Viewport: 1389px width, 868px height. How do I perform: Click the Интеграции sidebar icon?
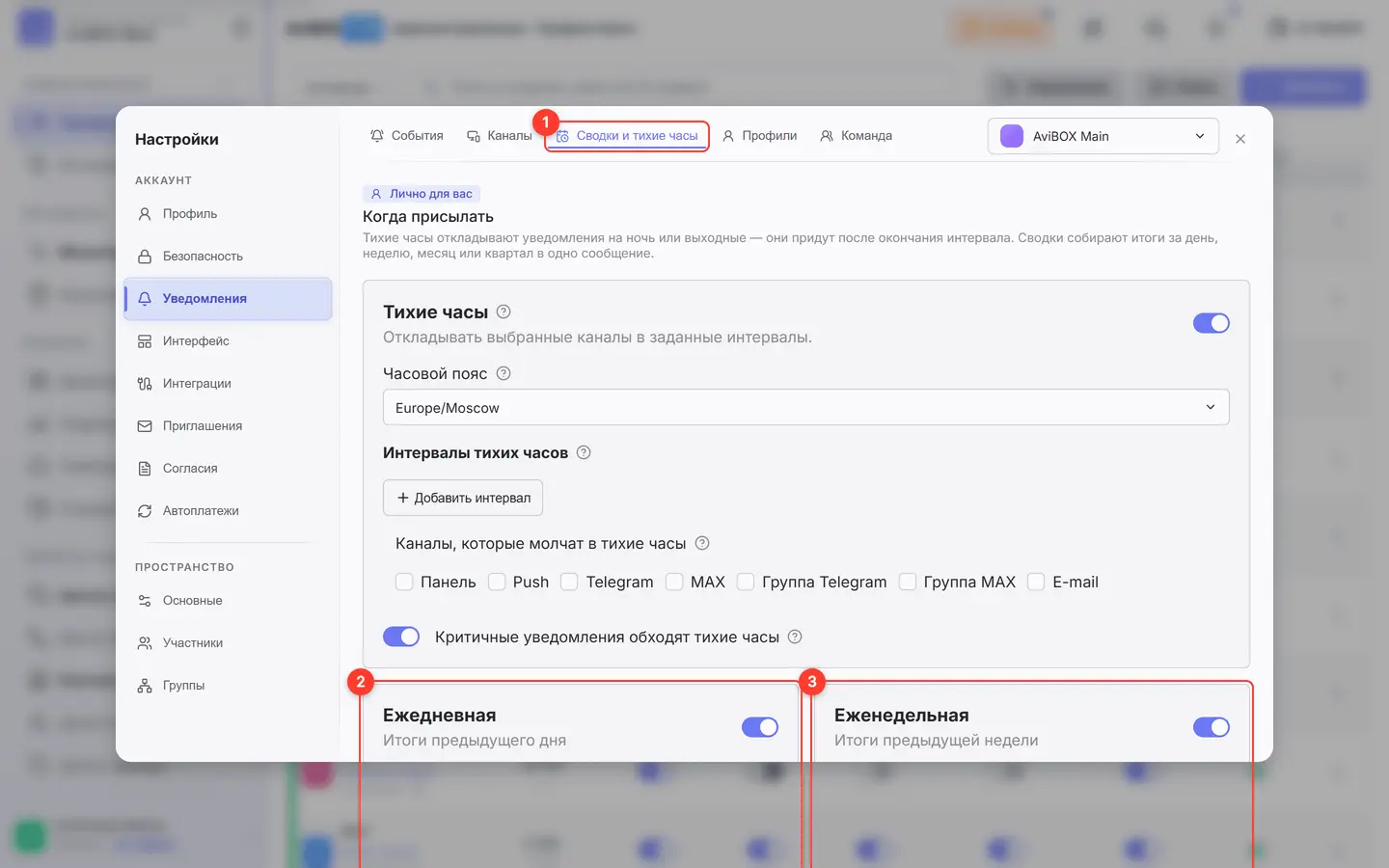pyautogui.click(x=145, y=384)
